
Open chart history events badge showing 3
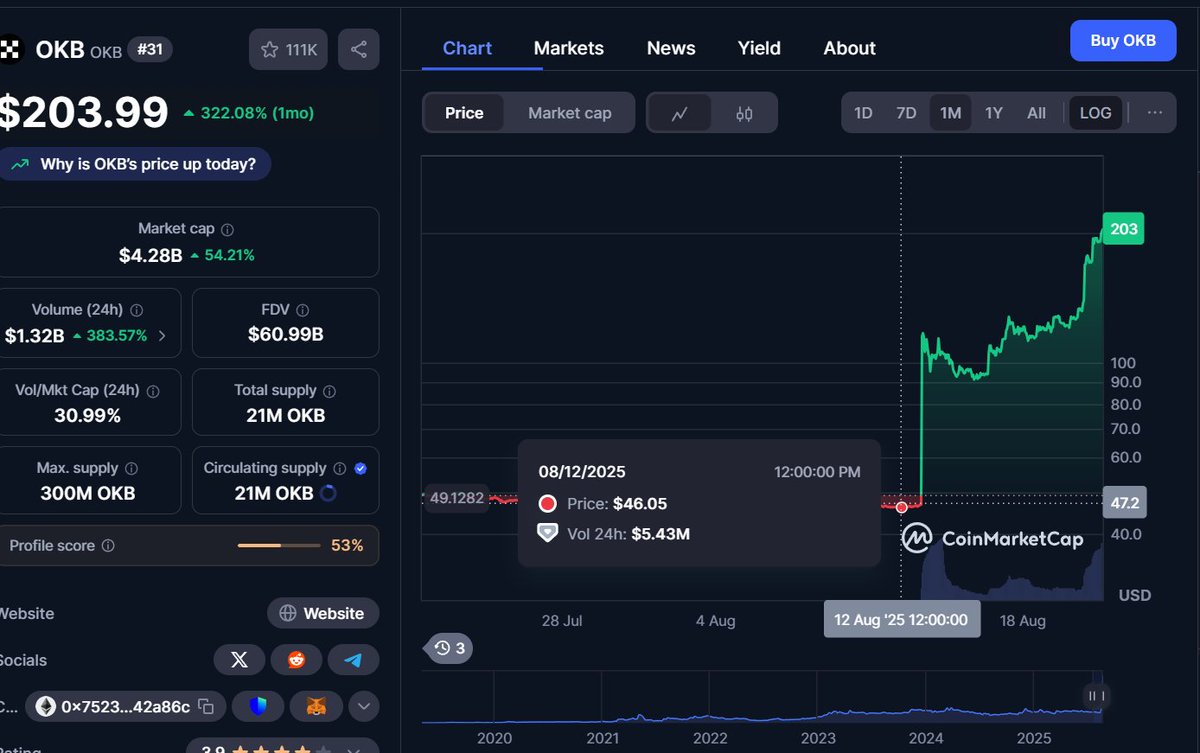coord(449,648)
